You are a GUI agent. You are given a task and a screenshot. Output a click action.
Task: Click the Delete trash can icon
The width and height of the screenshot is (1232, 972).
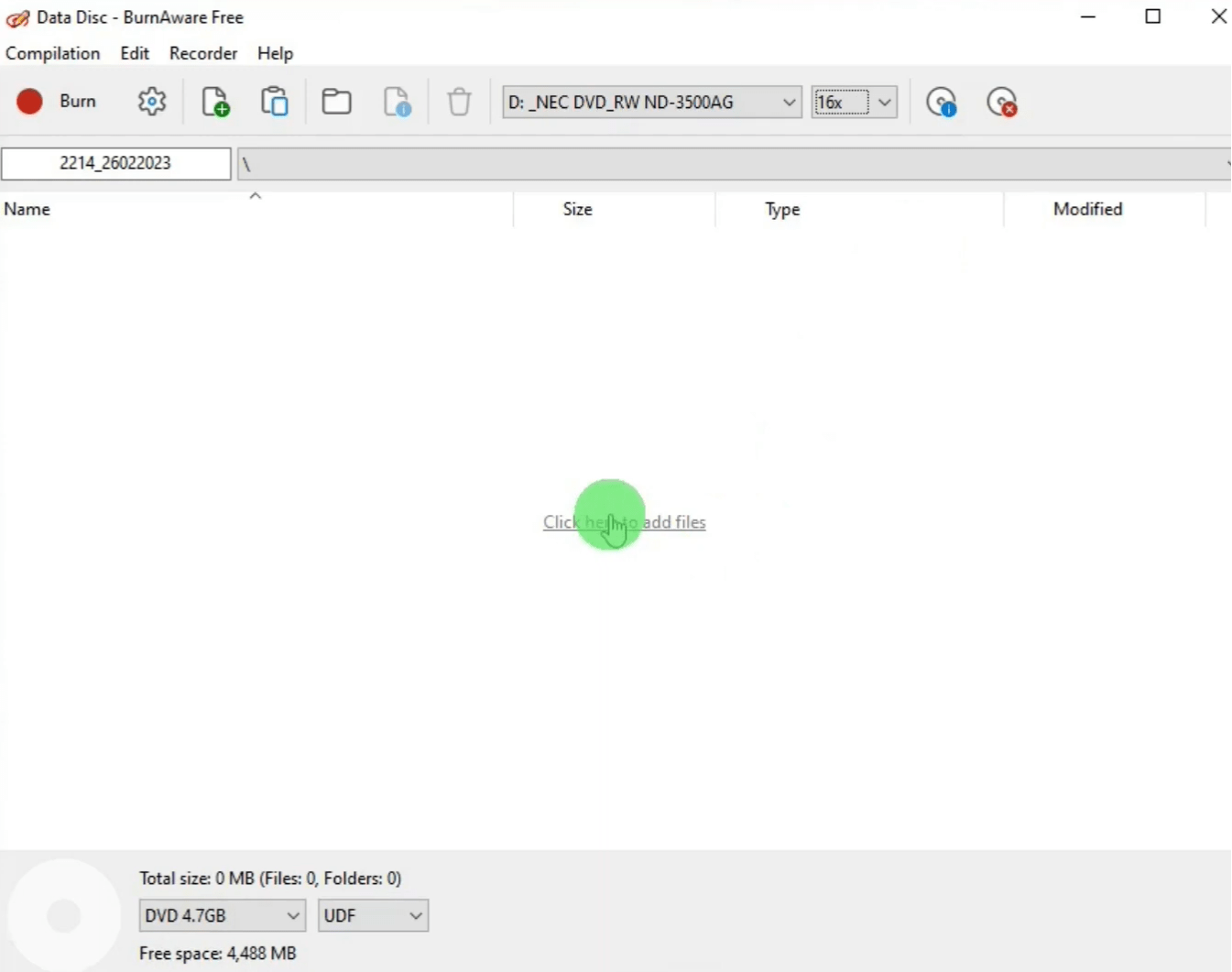(459, 102)
